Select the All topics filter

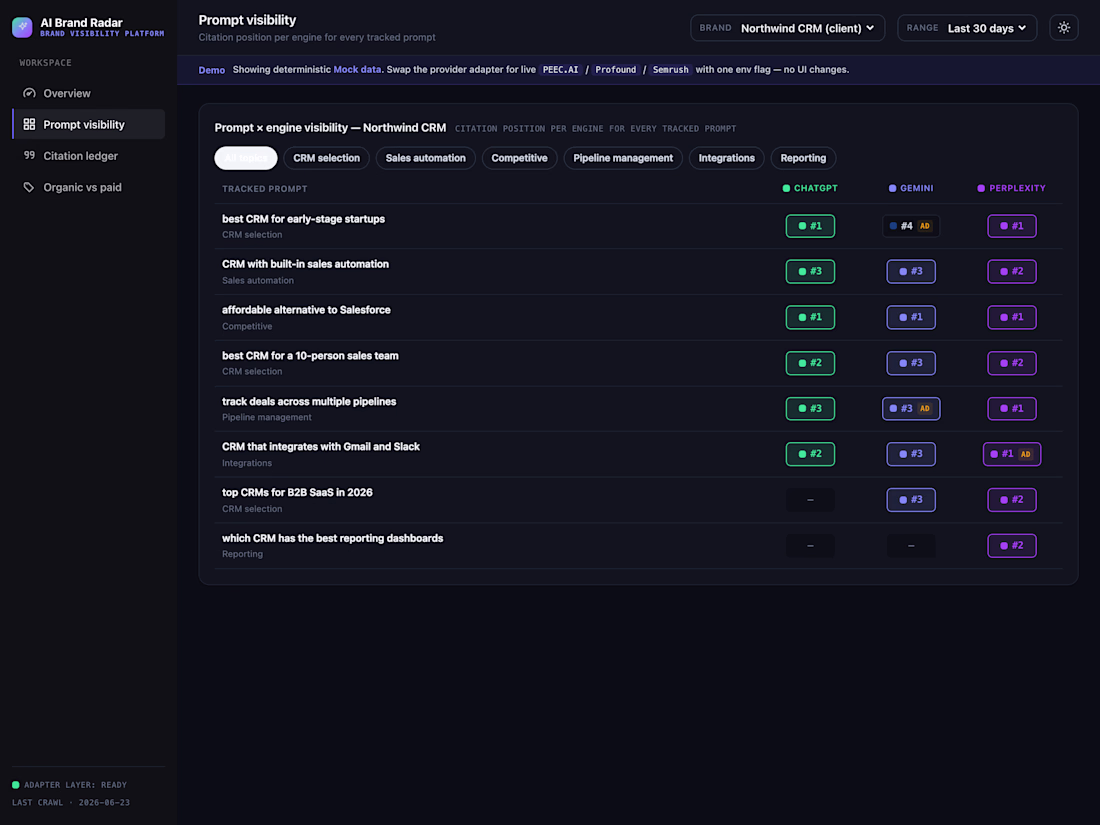(x=246, y=158)
